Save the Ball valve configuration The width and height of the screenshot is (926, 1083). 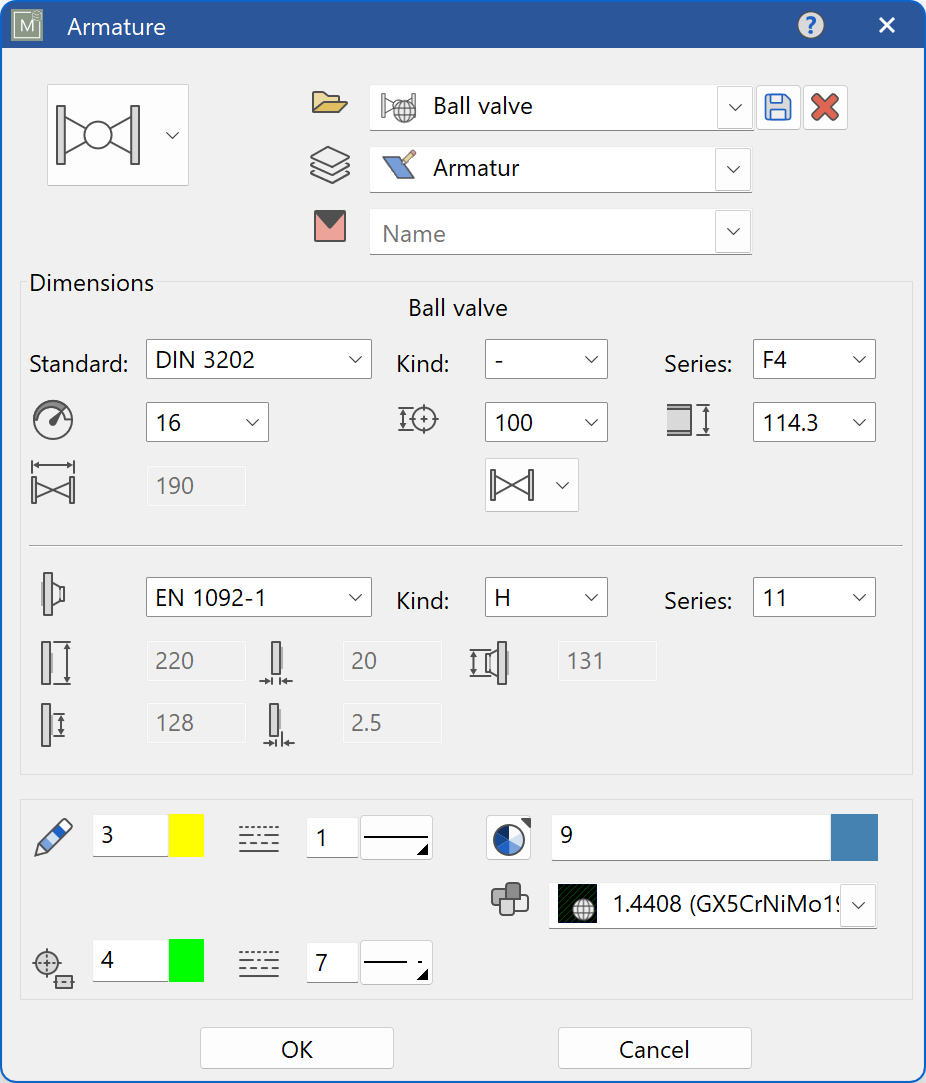coord(778,108)
